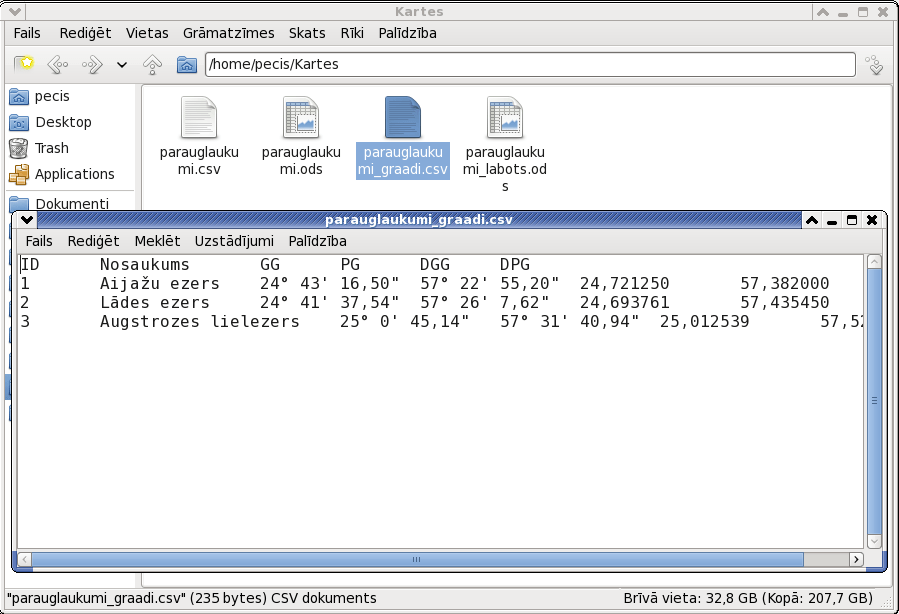Open Palīdzība menu in Kartes window
The height and width of the screenshot is (614, 899).
point(408,33)
